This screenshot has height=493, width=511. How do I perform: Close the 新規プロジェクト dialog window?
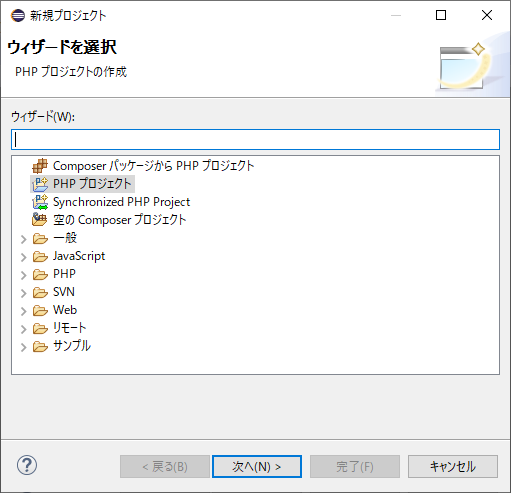coord(487,15)
